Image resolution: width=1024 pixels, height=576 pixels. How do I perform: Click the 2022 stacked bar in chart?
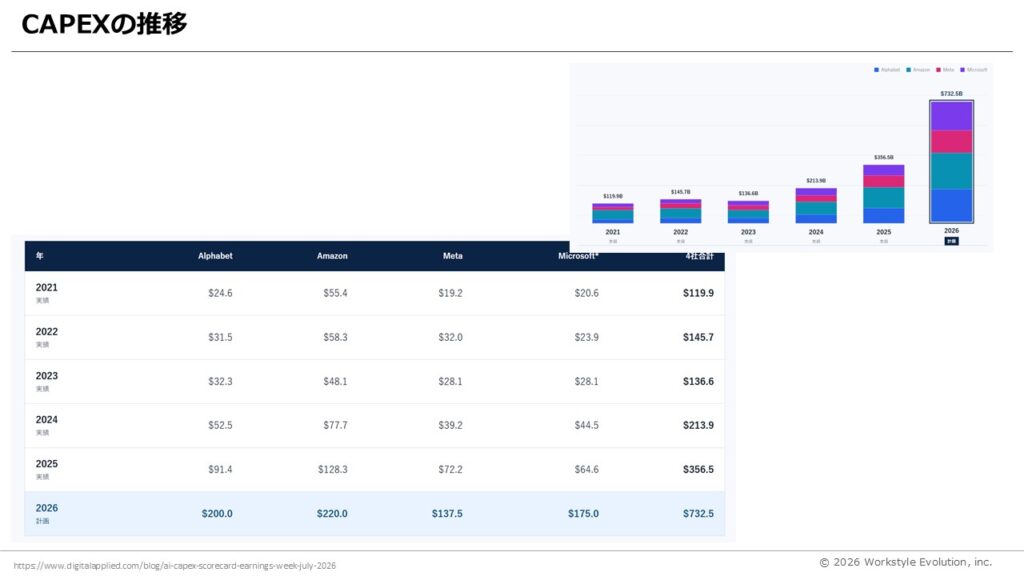[680, 212]
